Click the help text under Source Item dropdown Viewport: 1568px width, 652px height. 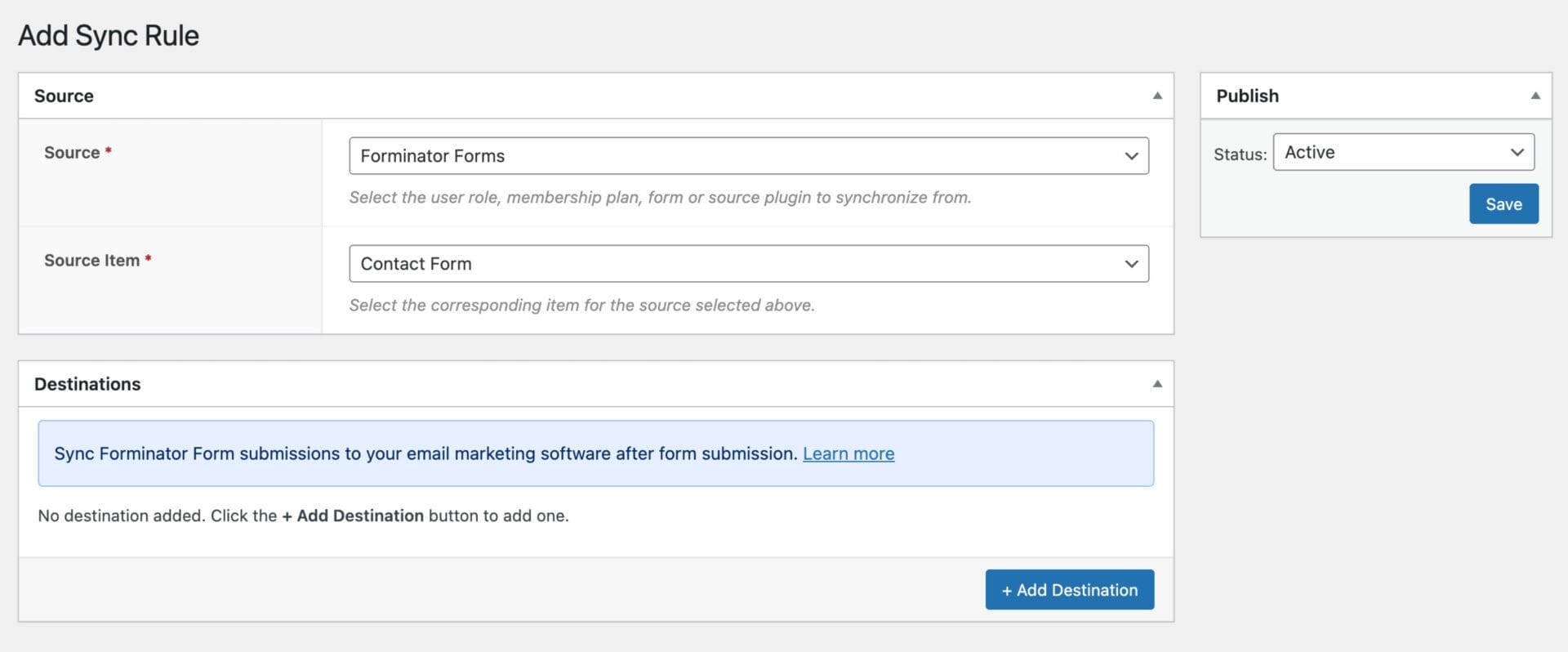581,305
